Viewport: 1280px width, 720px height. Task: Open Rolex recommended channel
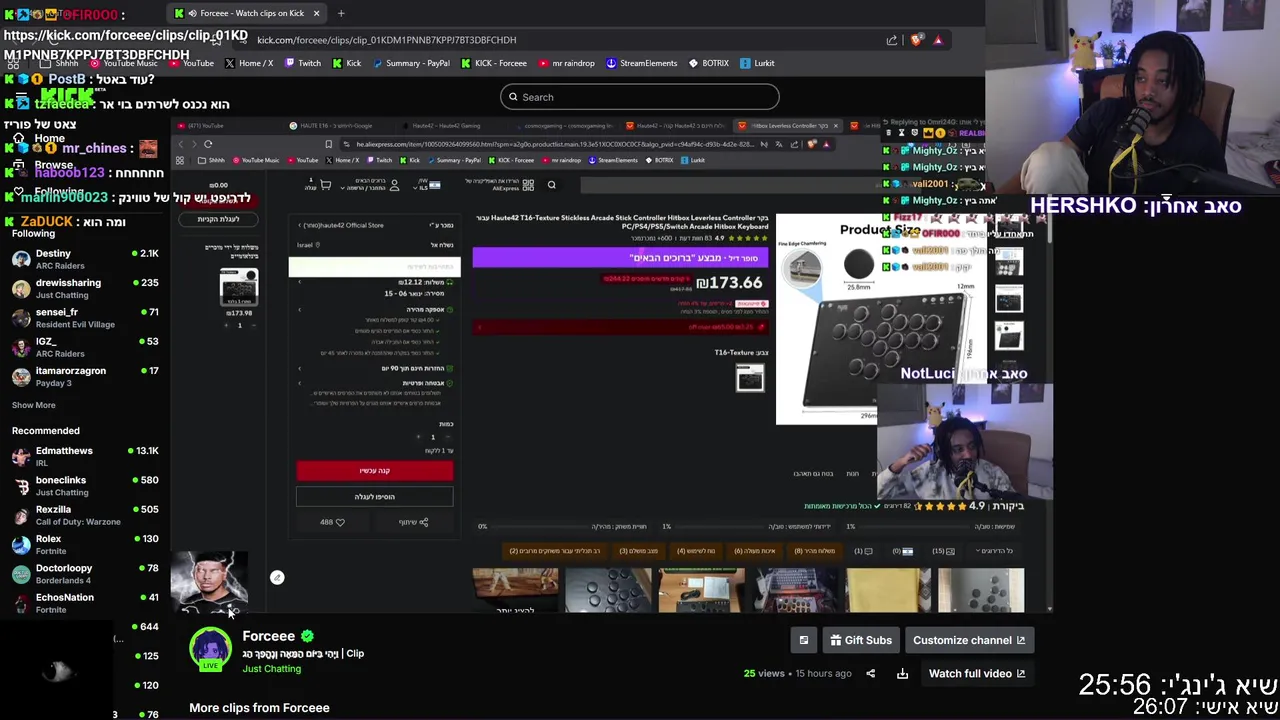tap(85, 544)
